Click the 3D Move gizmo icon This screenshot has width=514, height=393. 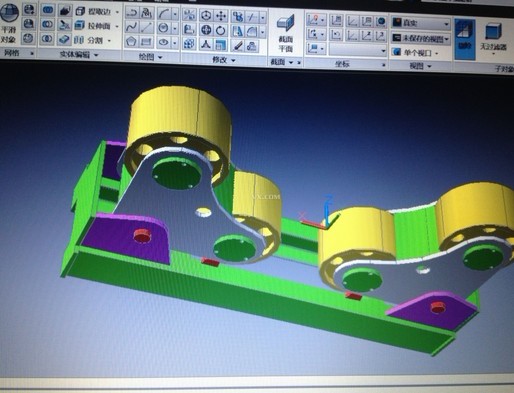[206, 15]
